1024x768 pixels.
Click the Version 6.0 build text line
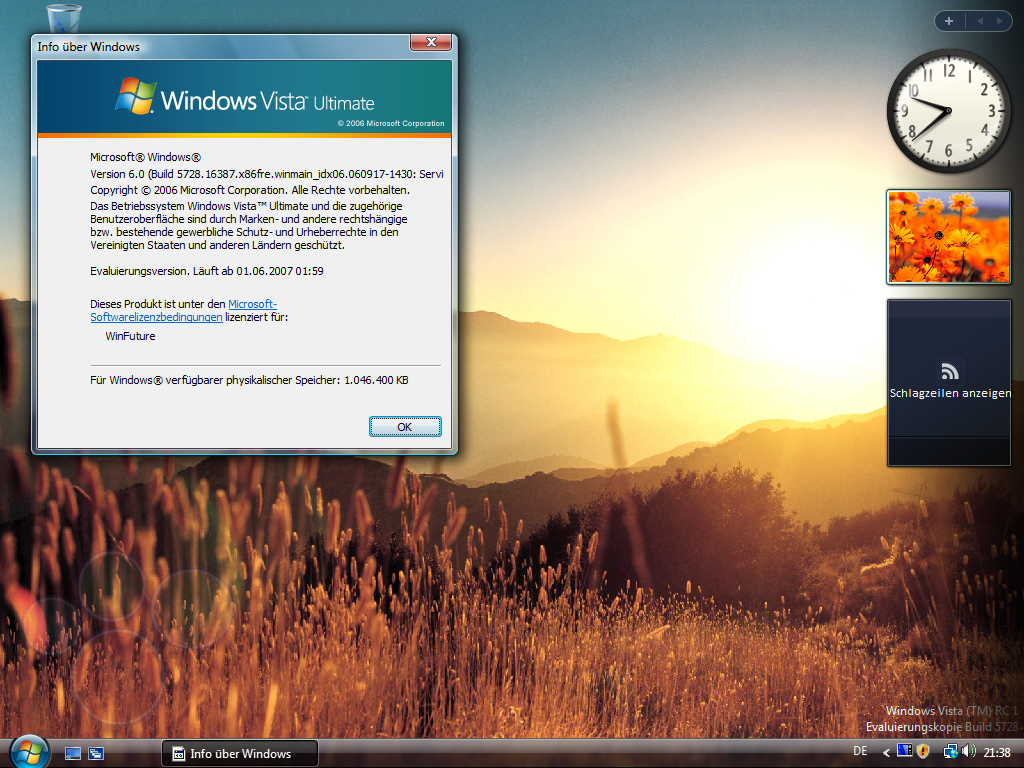click(266, 174)
